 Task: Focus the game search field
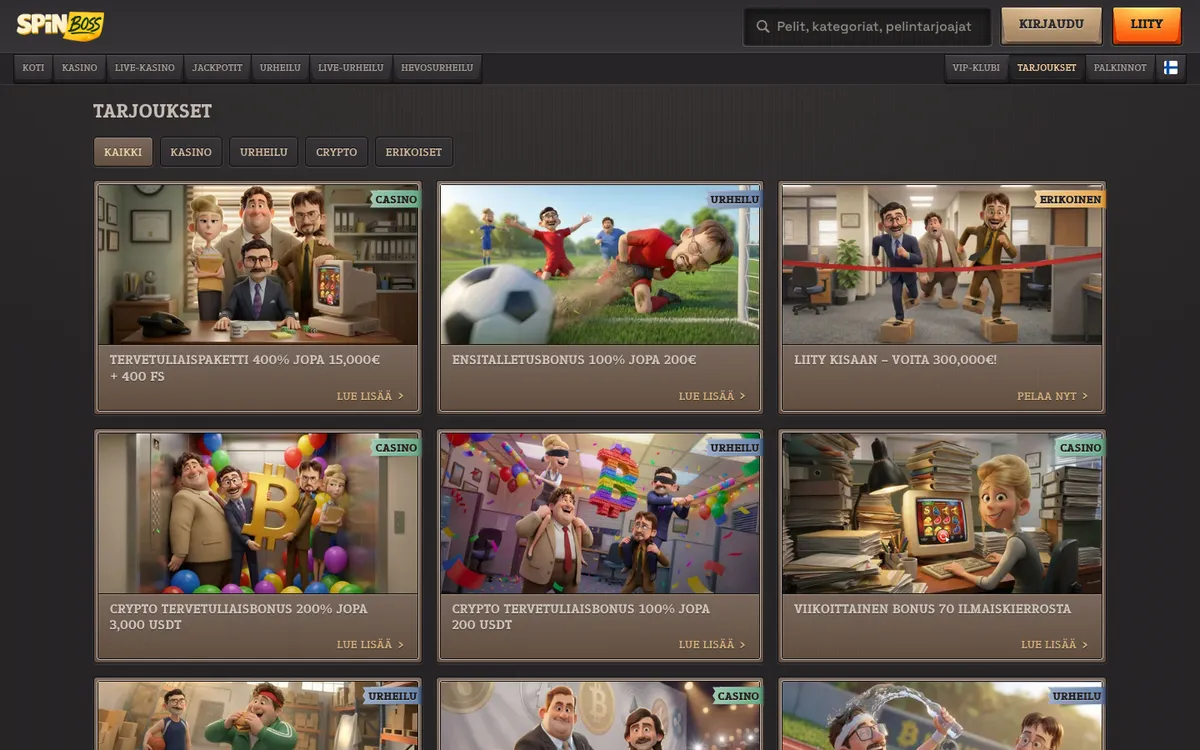pyautogui.click(x=867, y=27)
